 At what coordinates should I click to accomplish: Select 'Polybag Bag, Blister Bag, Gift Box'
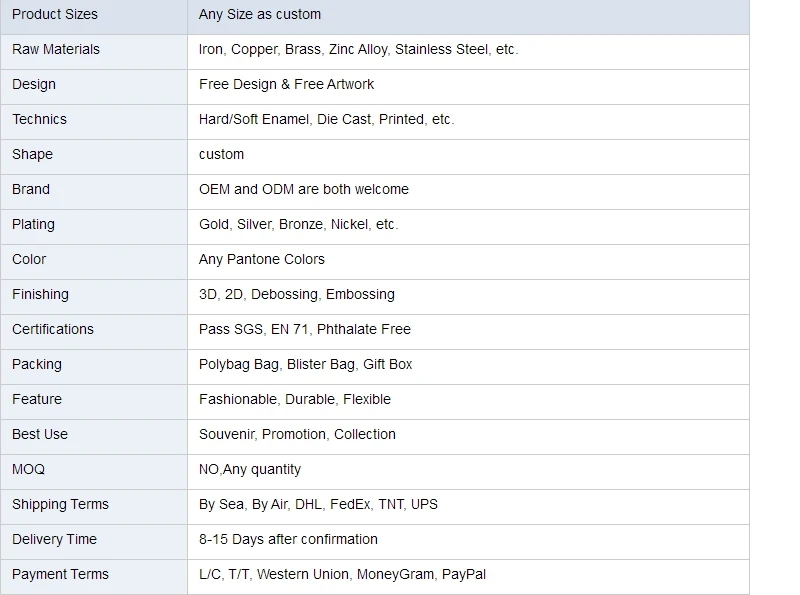point(306,364)
